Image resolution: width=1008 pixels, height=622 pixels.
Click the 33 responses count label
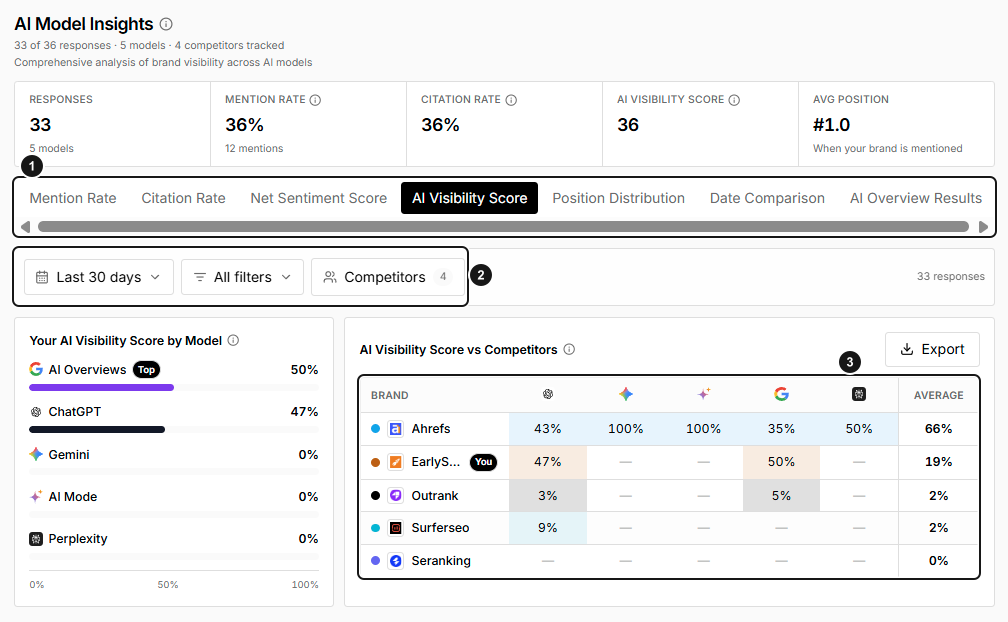pos(951,276)
